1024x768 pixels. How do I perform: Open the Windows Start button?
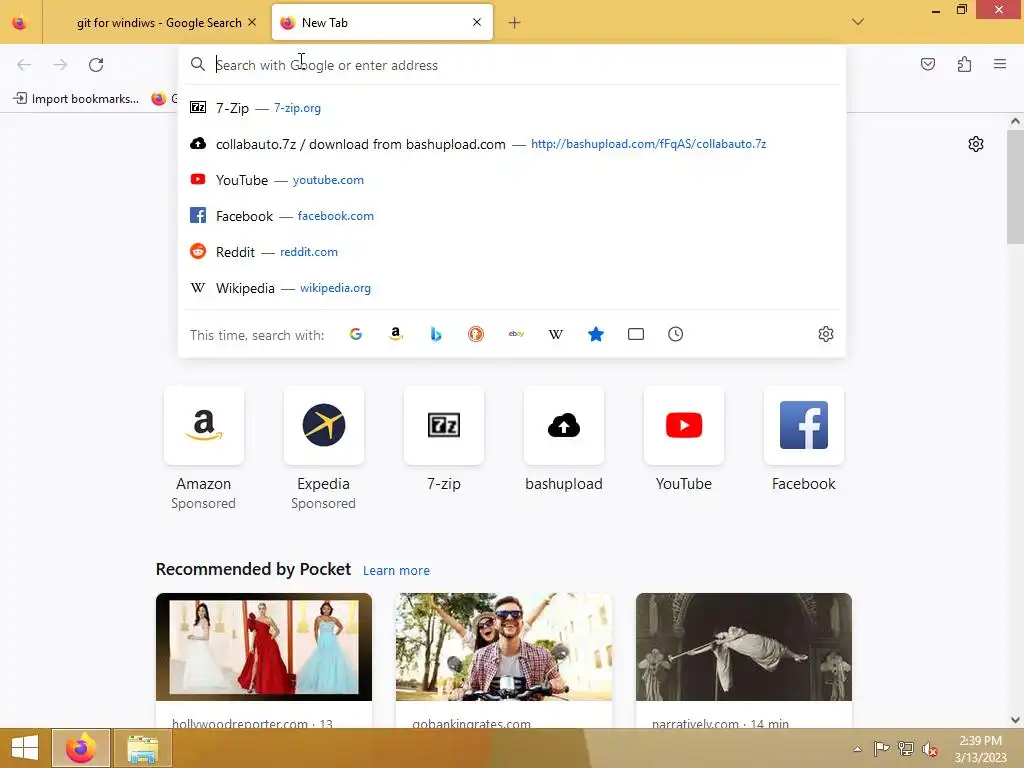(x=24, y=748)
